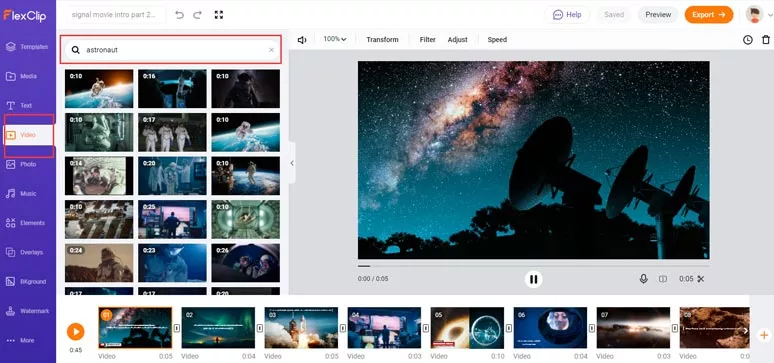774x363 pixels.
Task: Click the Preview button
Action: click(658, 15)
